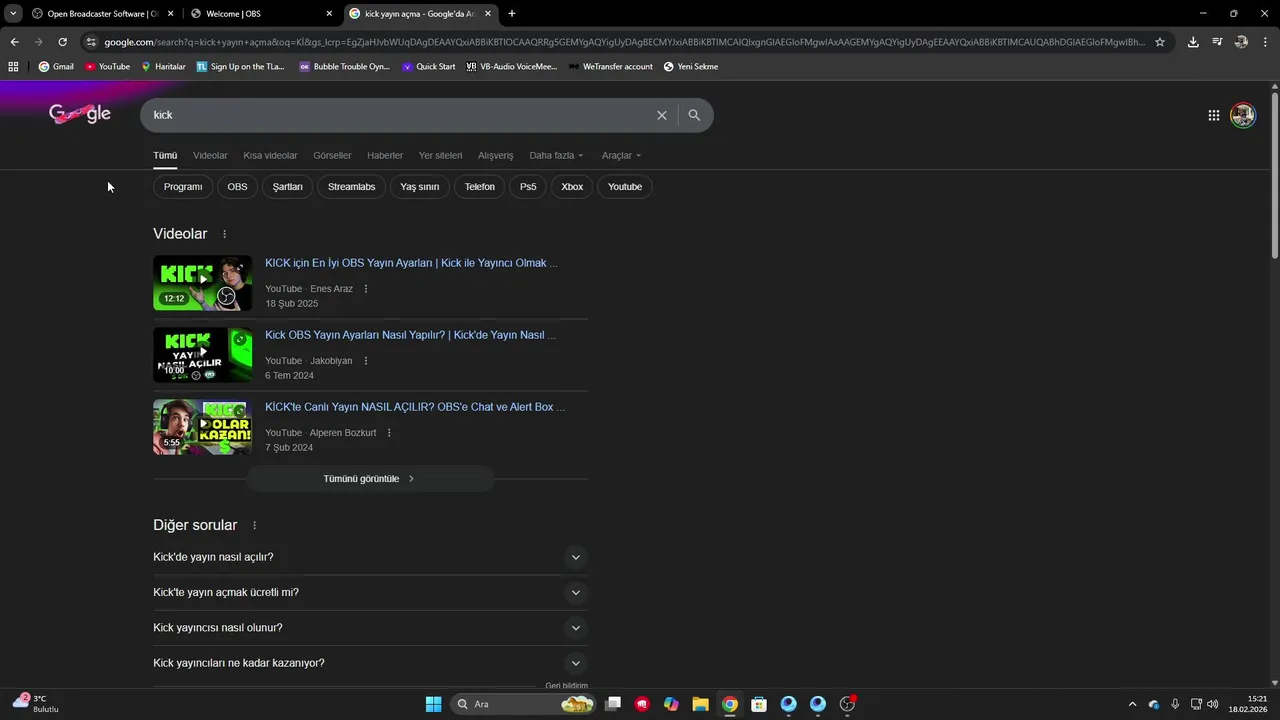Viewport: 1280px width, 720px height.
Task: Open the Alperen Bozkurt video thumbnail
Action: [203, 427]
